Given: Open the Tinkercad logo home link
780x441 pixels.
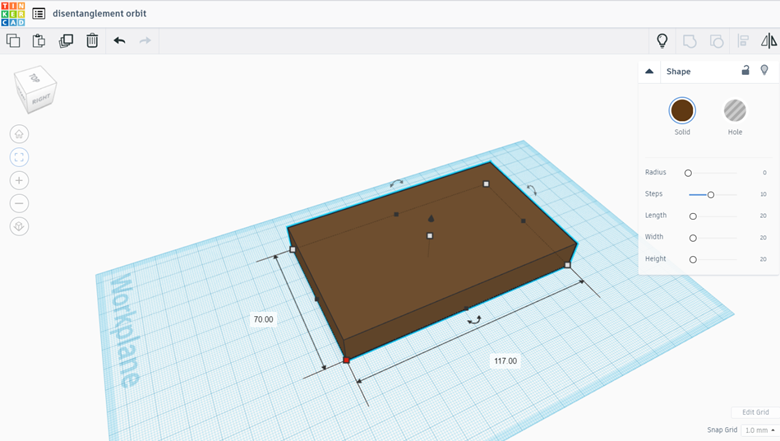Looking at the screenshot, I should pyautogui.click(x=13, y=13).
